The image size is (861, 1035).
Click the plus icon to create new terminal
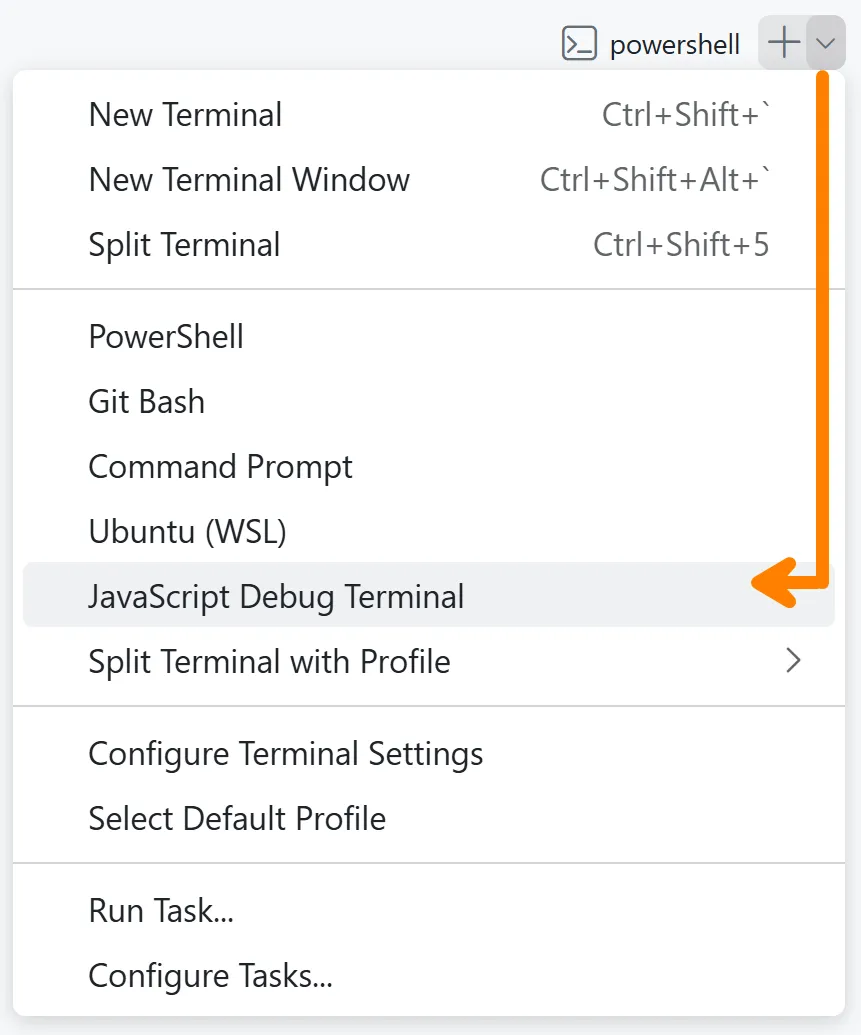[x=783, y=43]
